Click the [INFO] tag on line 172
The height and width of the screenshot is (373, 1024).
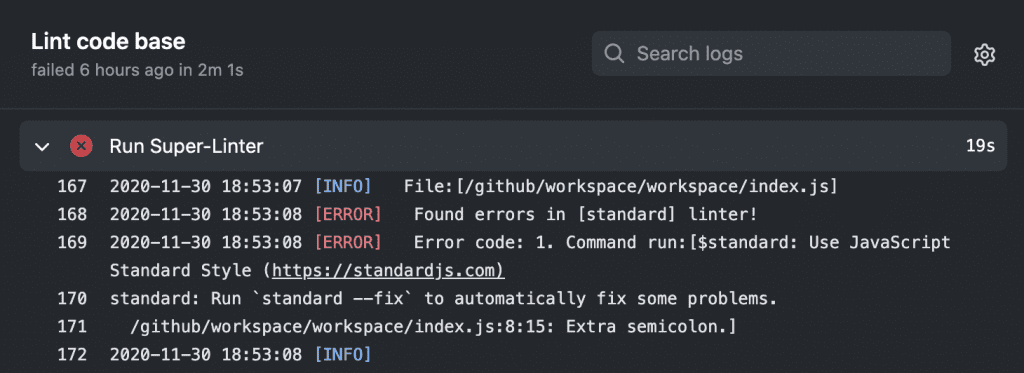click(343, 355)
